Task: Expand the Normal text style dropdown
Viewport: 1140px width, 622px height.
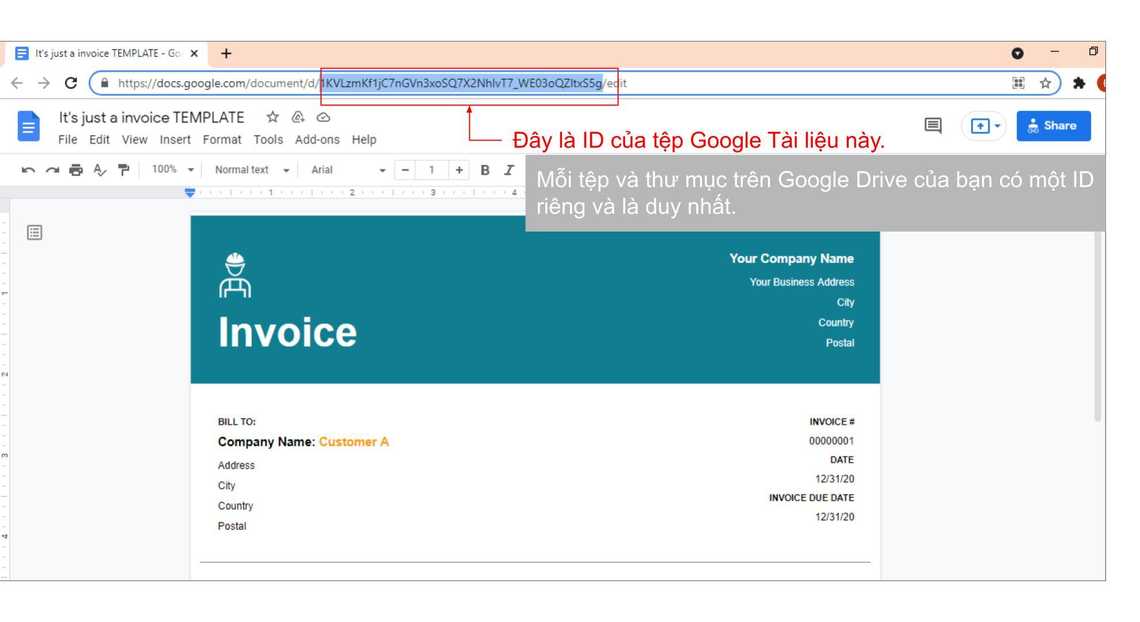Action: [252, 170]
